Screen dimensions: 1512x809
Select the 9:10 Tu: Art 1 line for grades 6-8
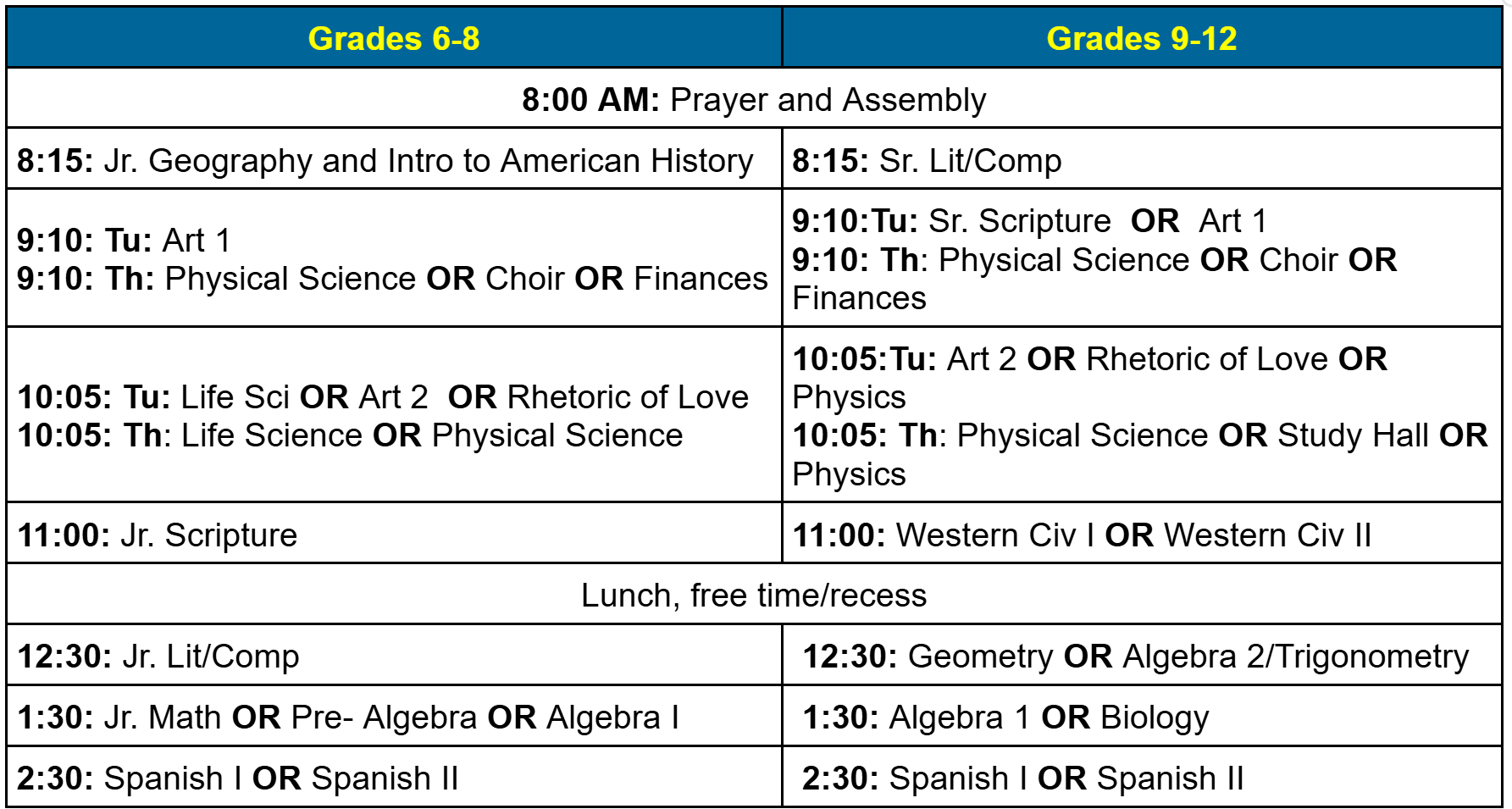point(124,241)
